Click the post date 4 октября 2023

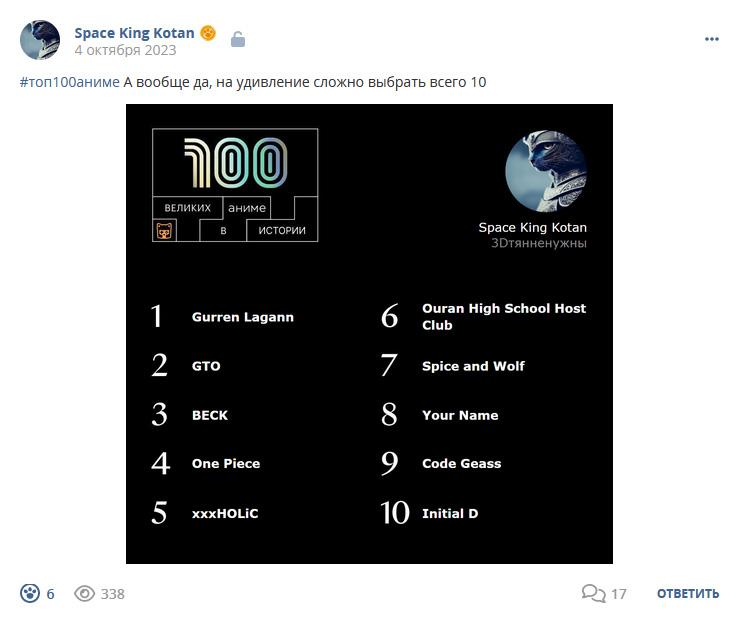click(x=125, y=50)
